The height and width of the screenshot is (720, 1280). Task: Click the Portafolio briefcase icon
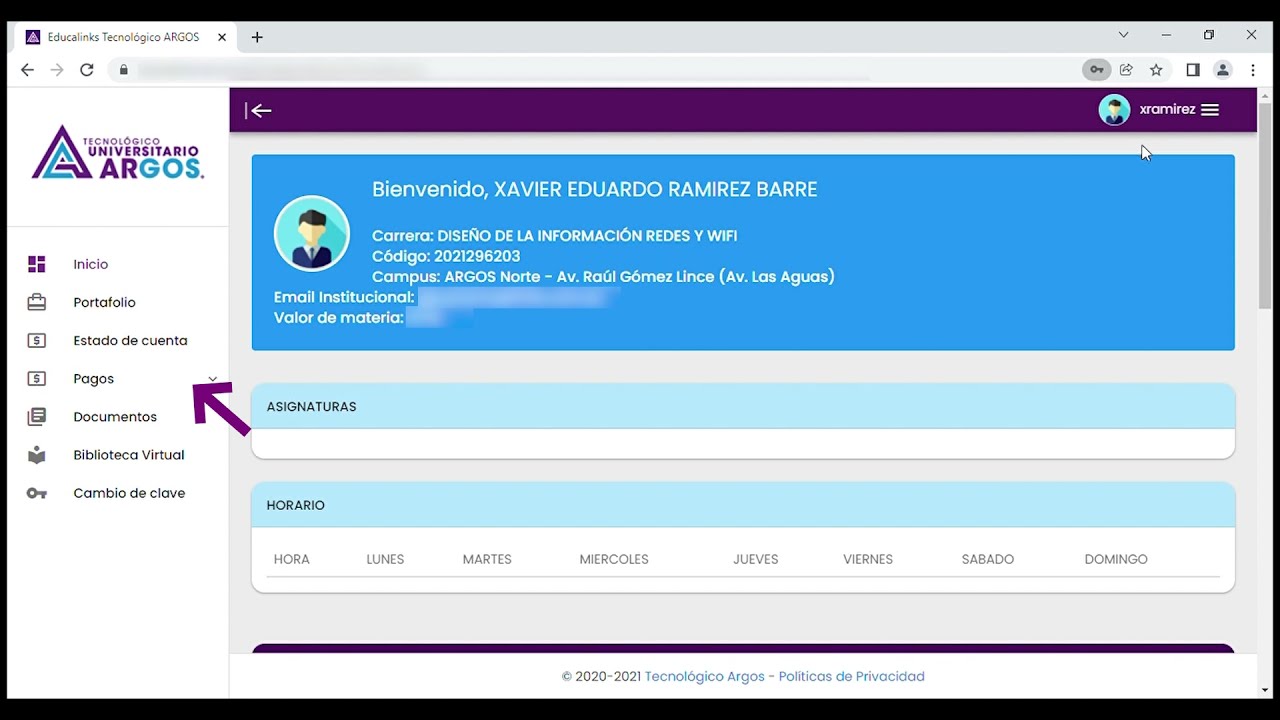click(x=37, y=302)
